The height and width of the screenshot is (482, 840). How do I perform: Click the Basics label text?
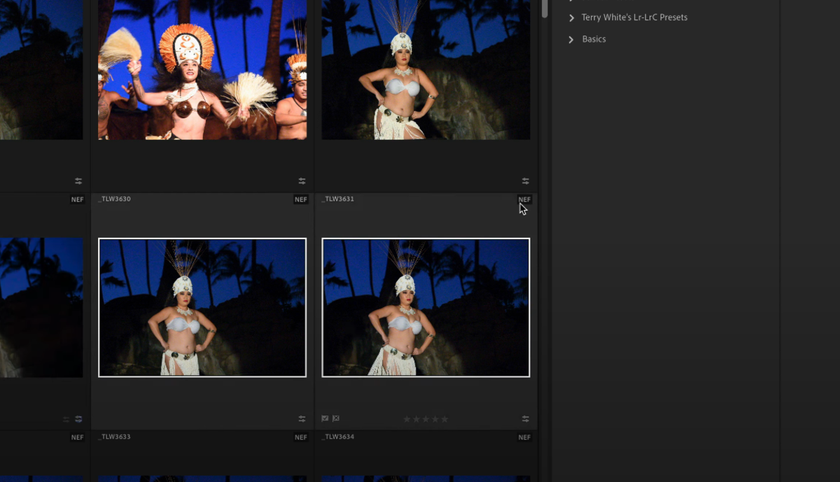pos(594,39)
